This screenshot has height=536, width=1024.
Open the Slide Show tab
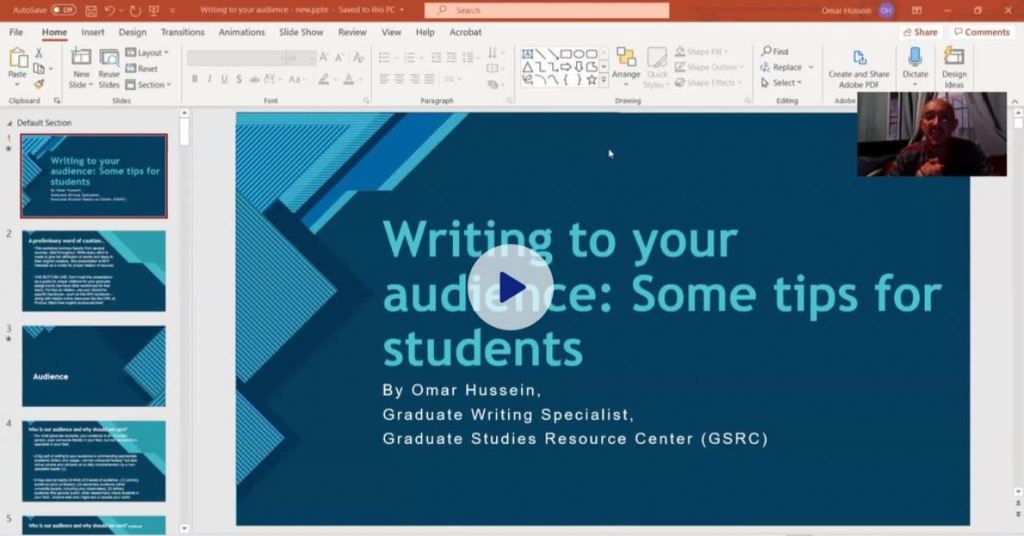pyautogui.click(x=300, y=32)
